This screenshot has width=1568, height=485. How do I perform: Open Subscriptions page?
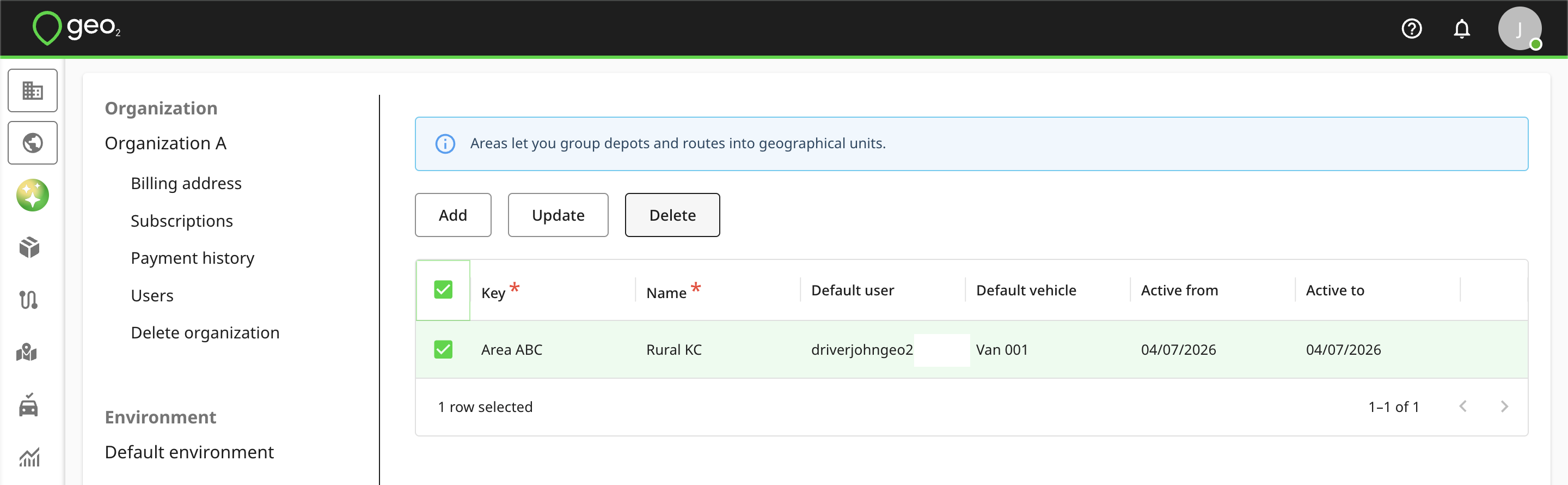click(x=182, y=221)
